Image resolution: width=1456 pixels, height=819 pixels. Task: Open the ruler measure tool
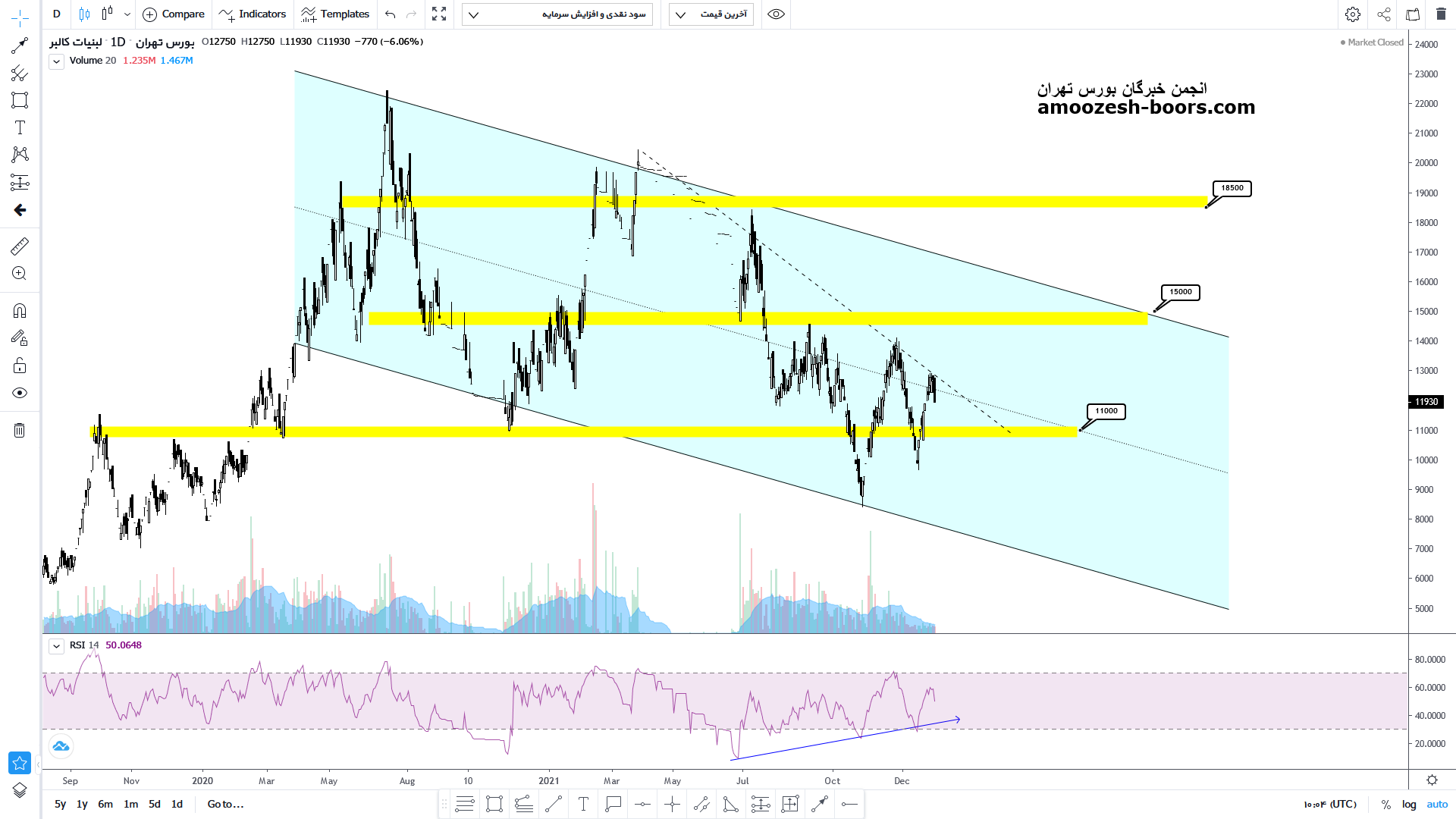[20, 246]
